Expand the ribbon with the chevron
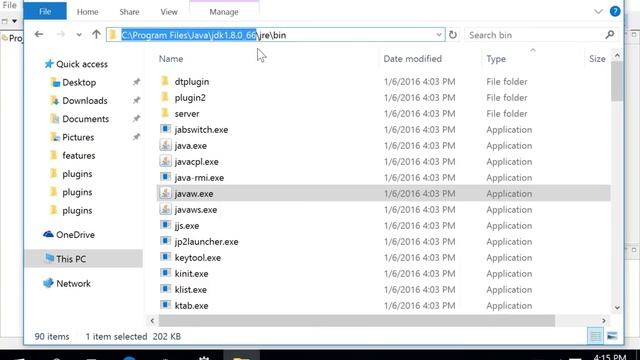This screenshot has width=640, height=360. click(x=598, y=11)
